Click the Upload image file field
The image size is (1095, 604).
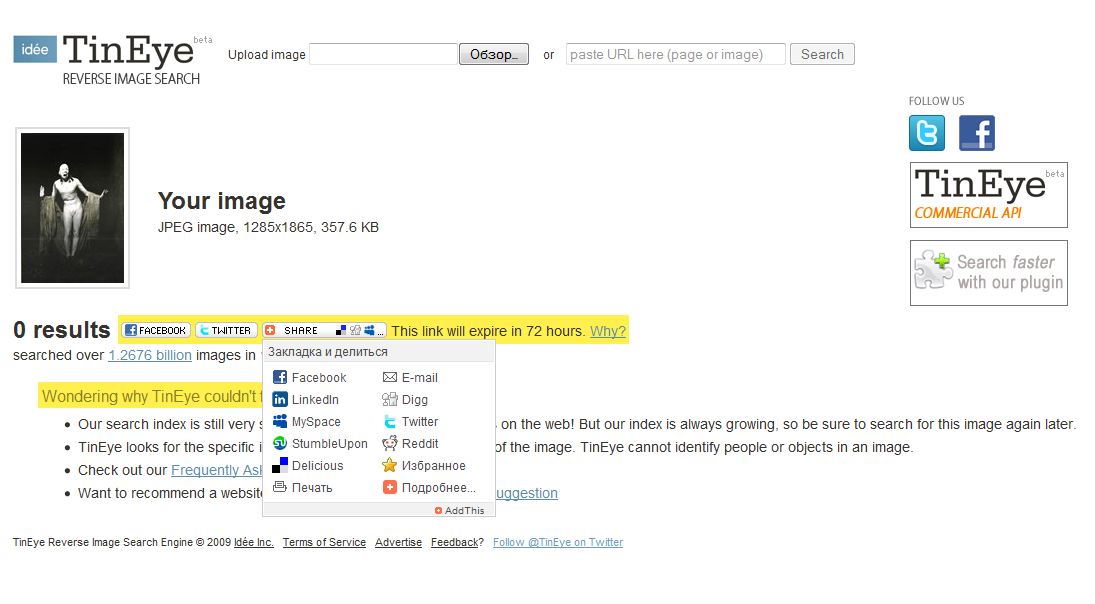[383, 54]
